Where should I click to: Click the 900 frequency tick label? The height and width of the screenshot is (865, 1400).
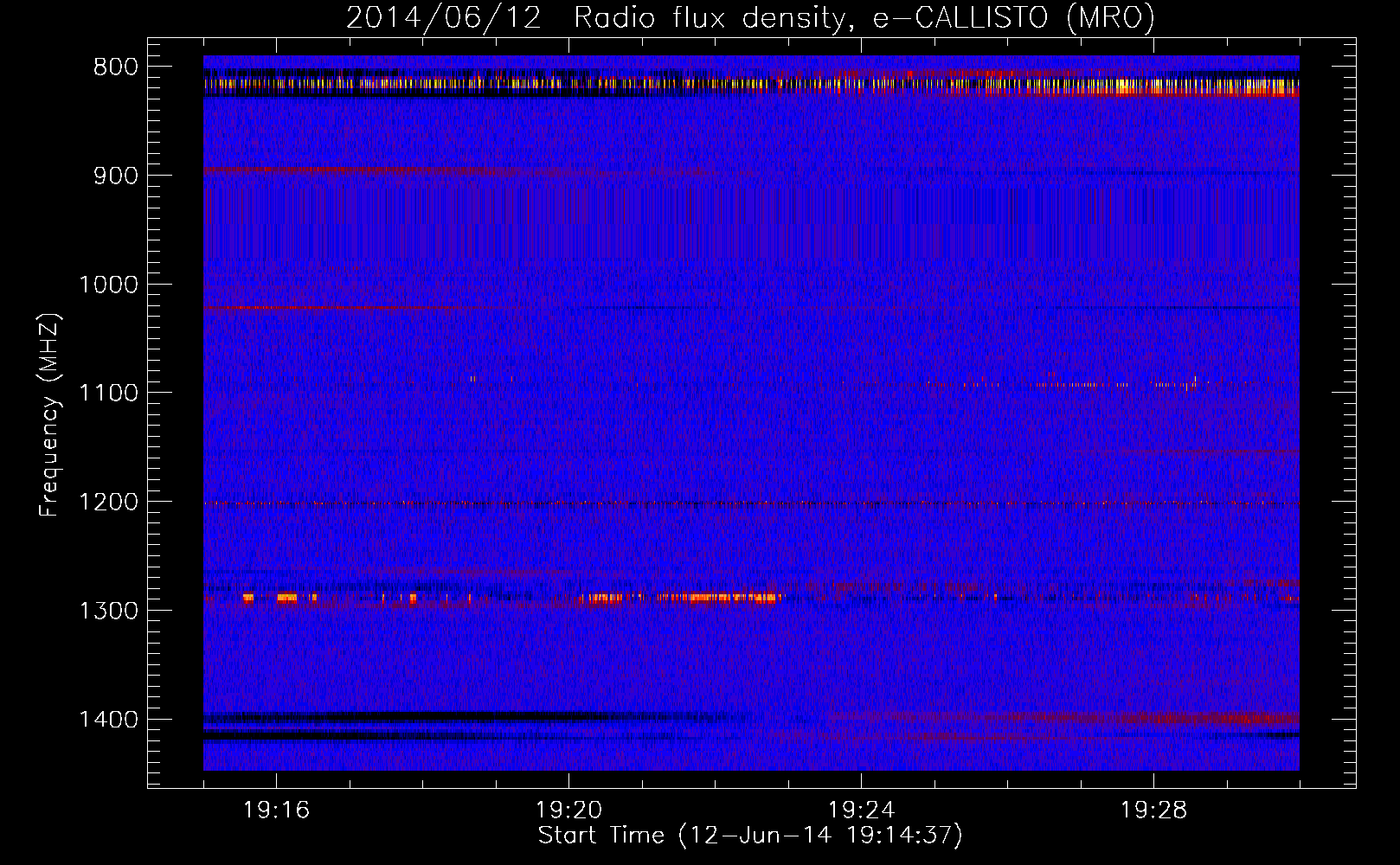(116, 176)
